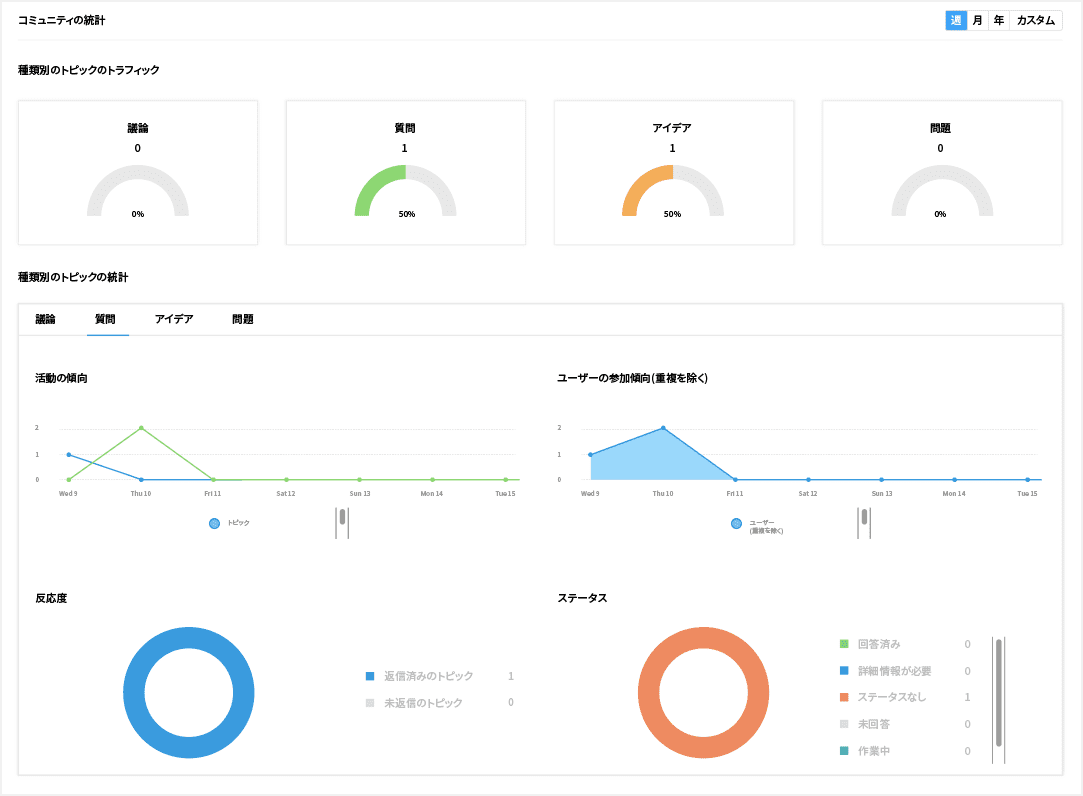
Task: Click the 回答済み legend label
Action: click(879, 644)
